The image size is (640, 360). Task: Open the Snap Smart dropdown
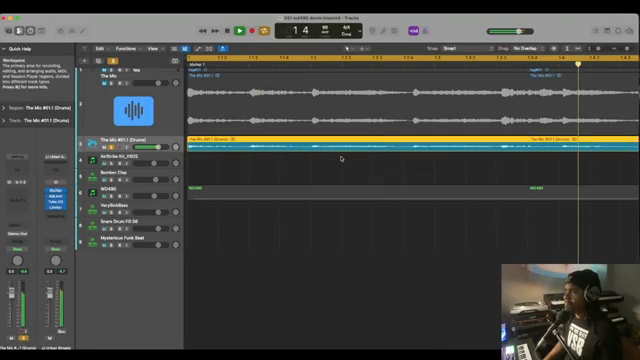(x=468, y=49)
